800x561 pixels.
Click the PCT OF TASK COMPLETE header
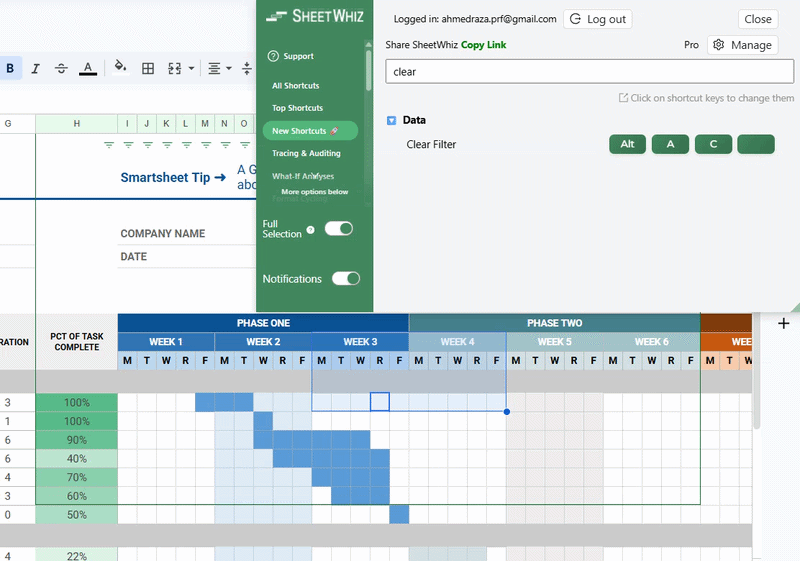coord(77,342)
